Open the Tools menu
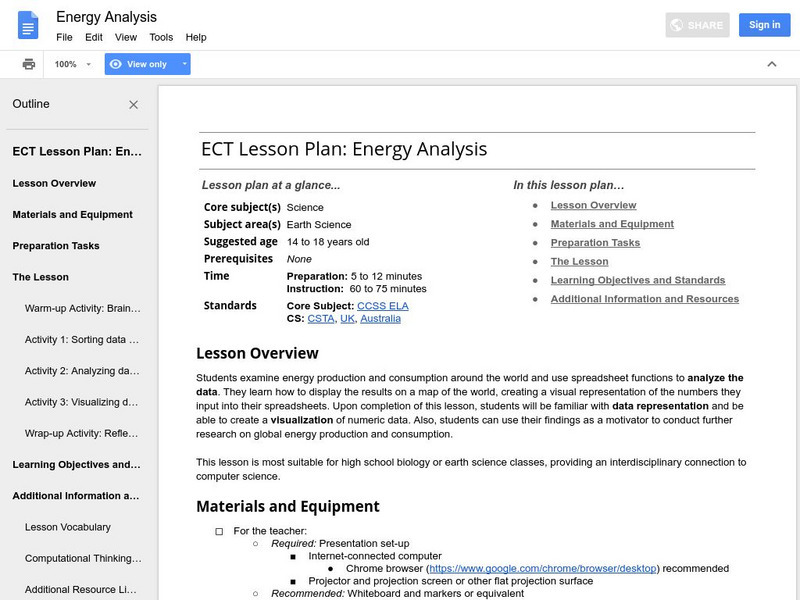800x600 pixels. click(160, 37)
